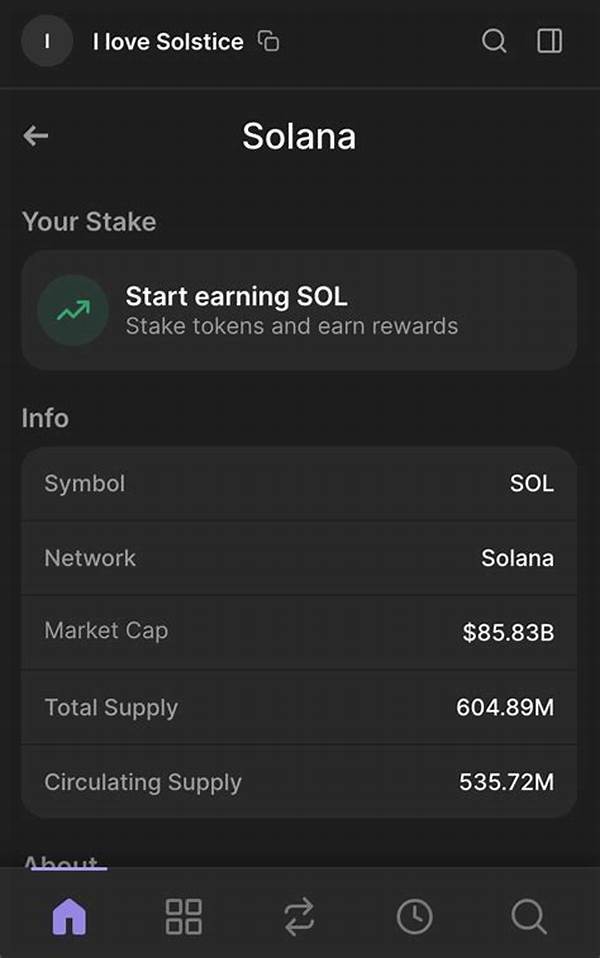Tap the green staking chart icon

tap(72, 310)
